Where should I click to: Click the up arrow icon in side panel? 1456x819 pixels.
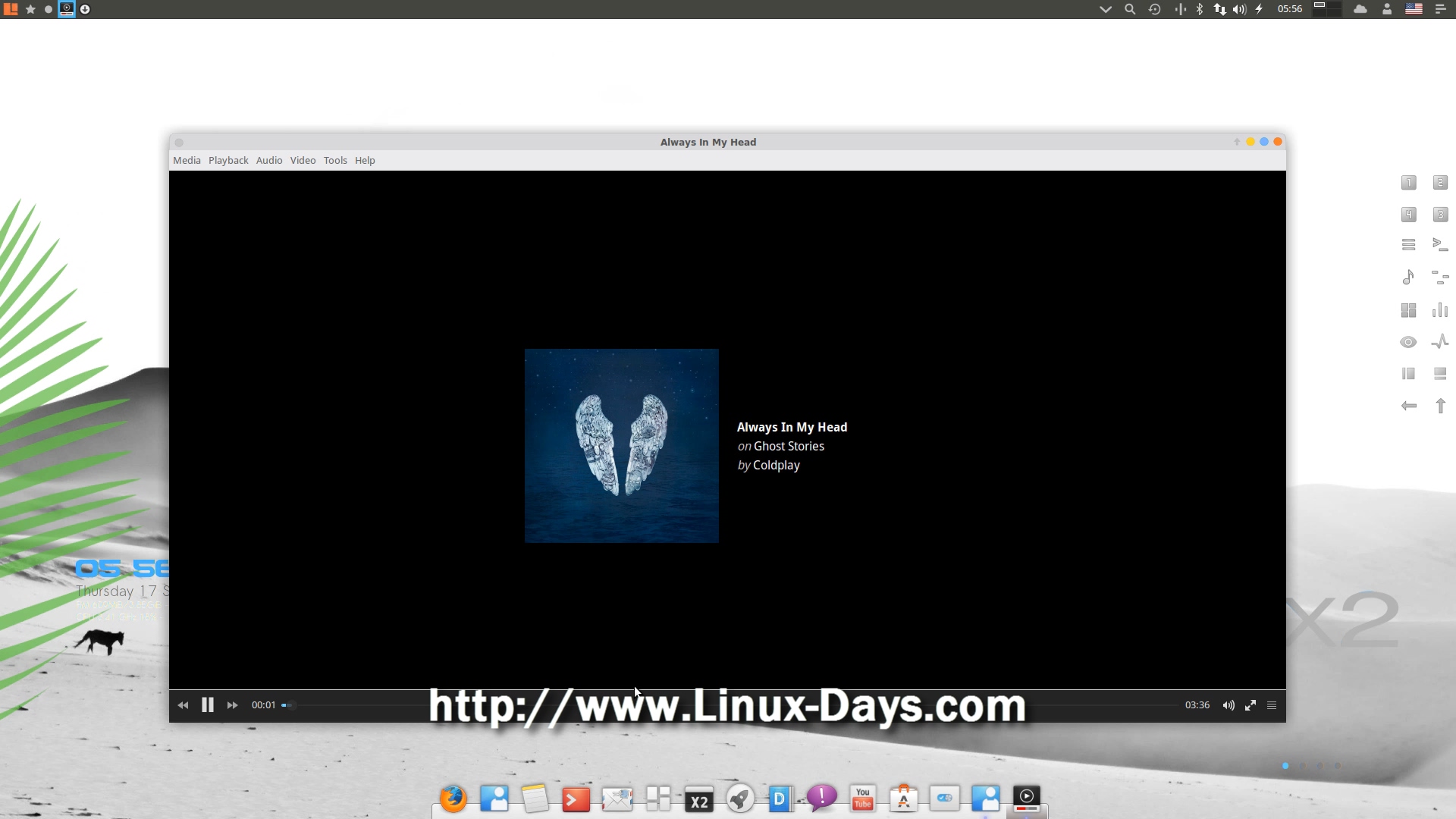pyautogui.click(x=1440, y=406)
